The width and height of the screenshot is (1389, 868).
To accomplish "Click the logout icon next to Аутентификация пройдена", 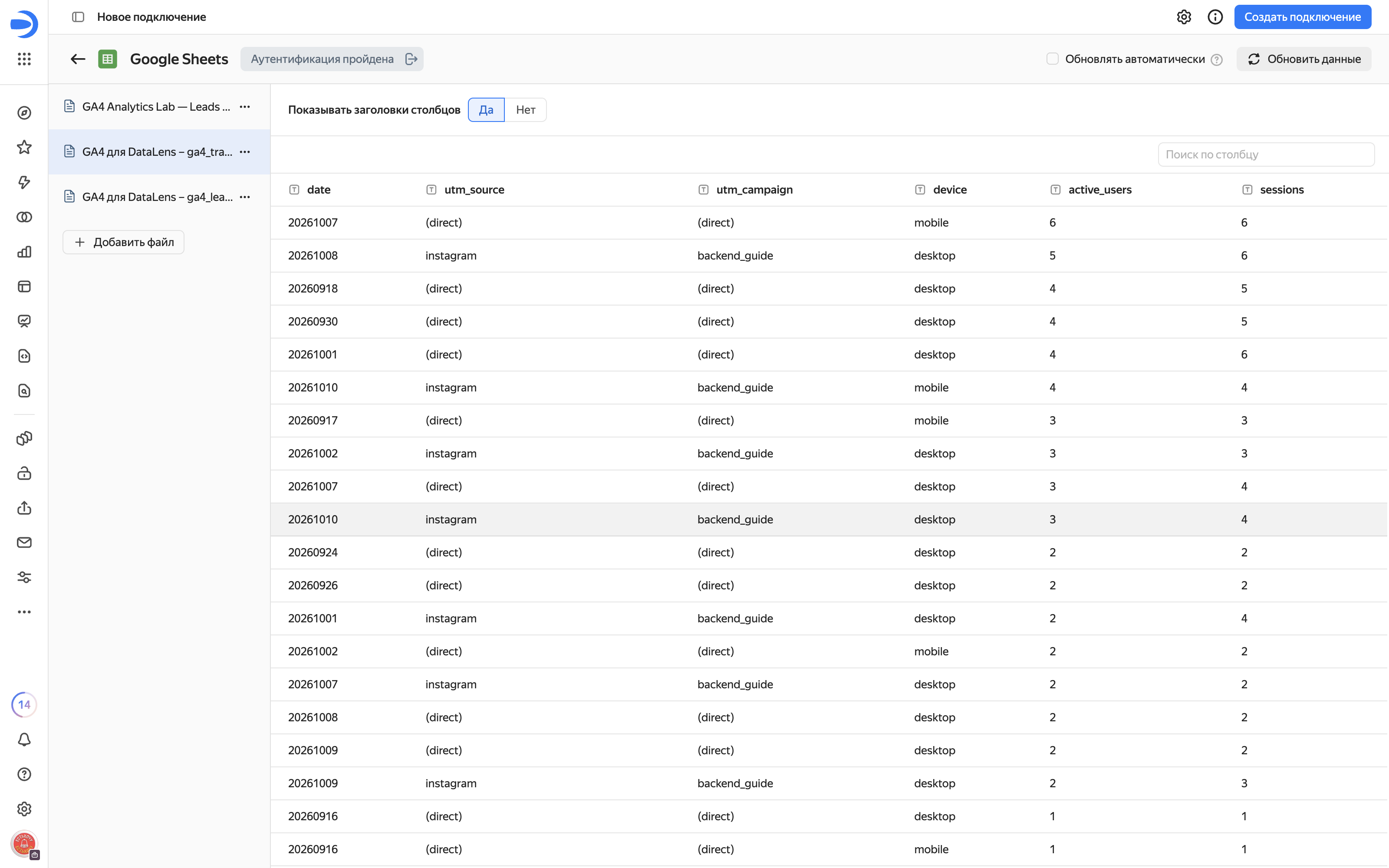I will 411,59.
